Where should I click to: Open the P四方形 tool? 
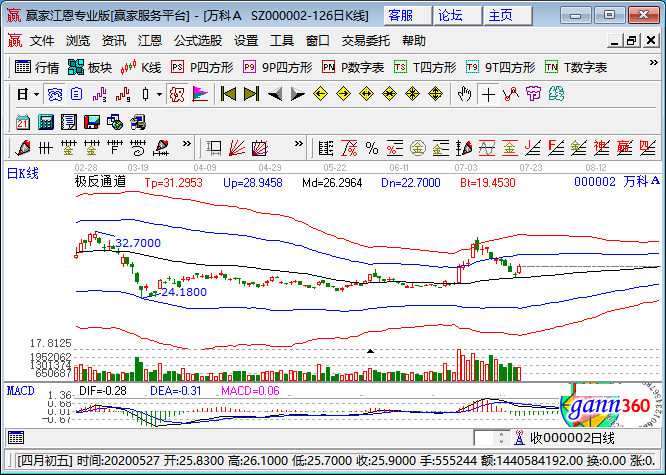pyautogui.click(x=202, y=67)
